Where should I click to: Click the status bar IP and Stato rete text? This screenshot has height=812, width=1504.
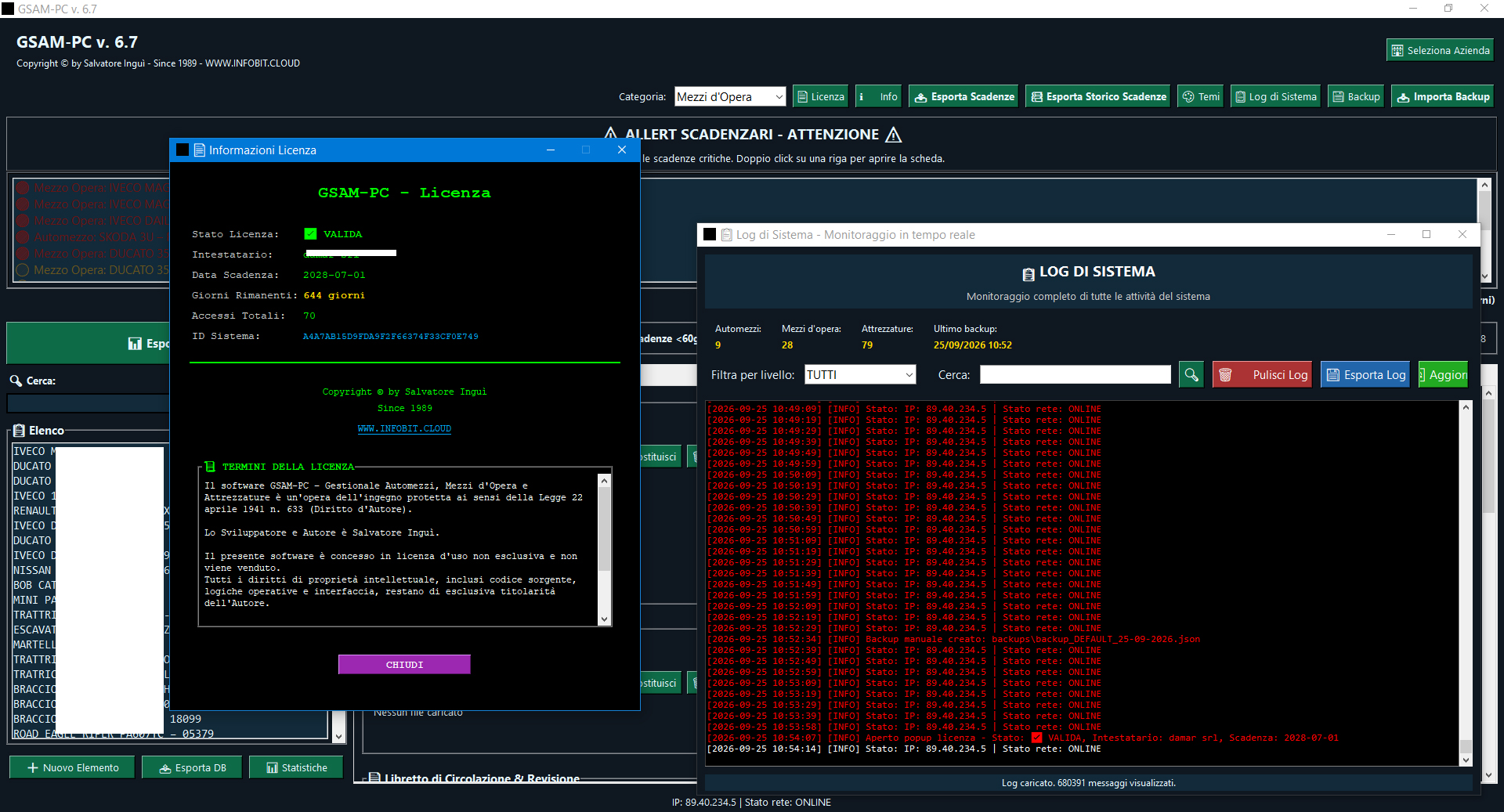coord(751,802)
